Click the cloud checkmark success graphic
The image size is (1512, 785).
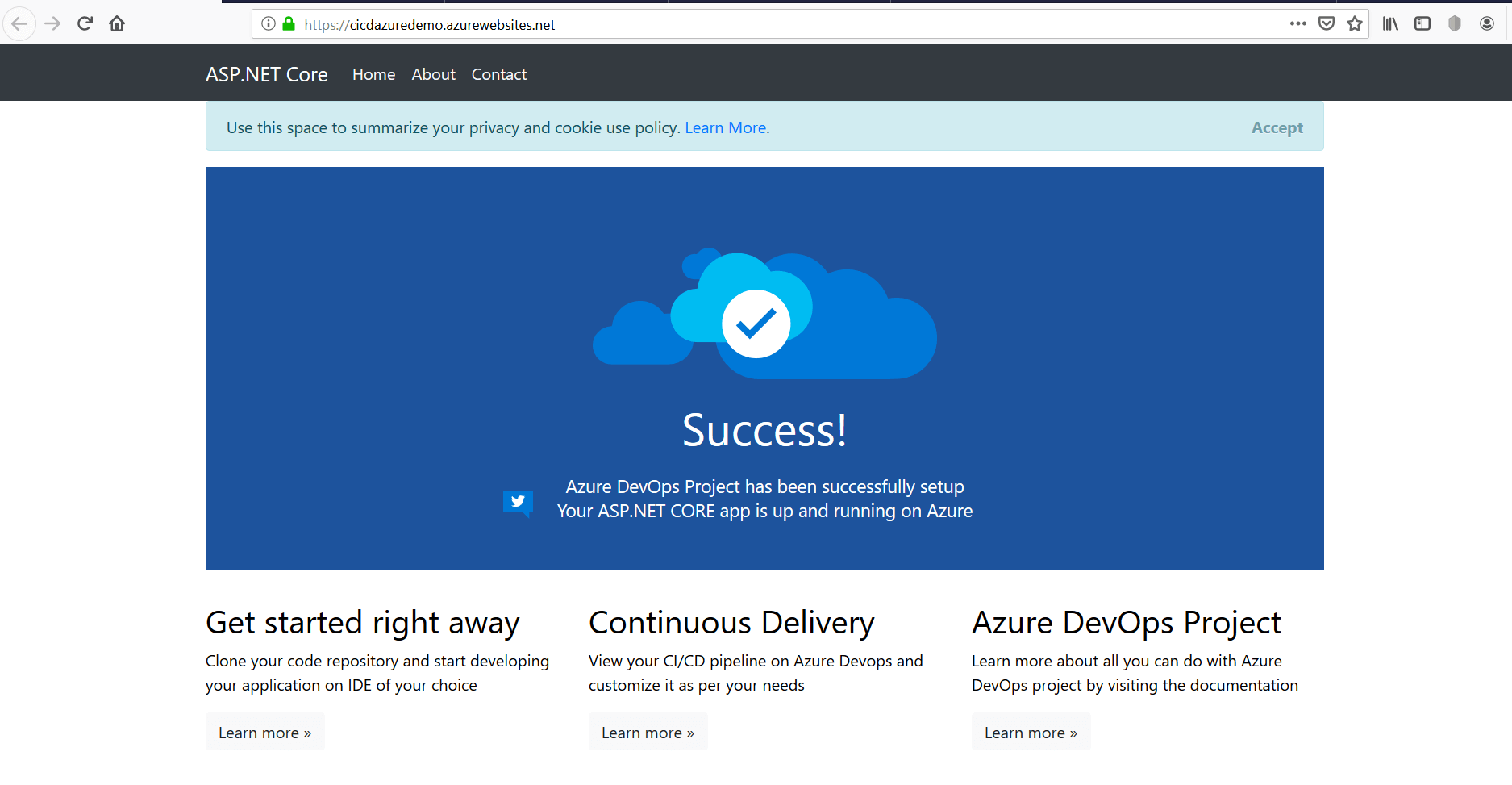pyautogui.click(x=764, y=314)
